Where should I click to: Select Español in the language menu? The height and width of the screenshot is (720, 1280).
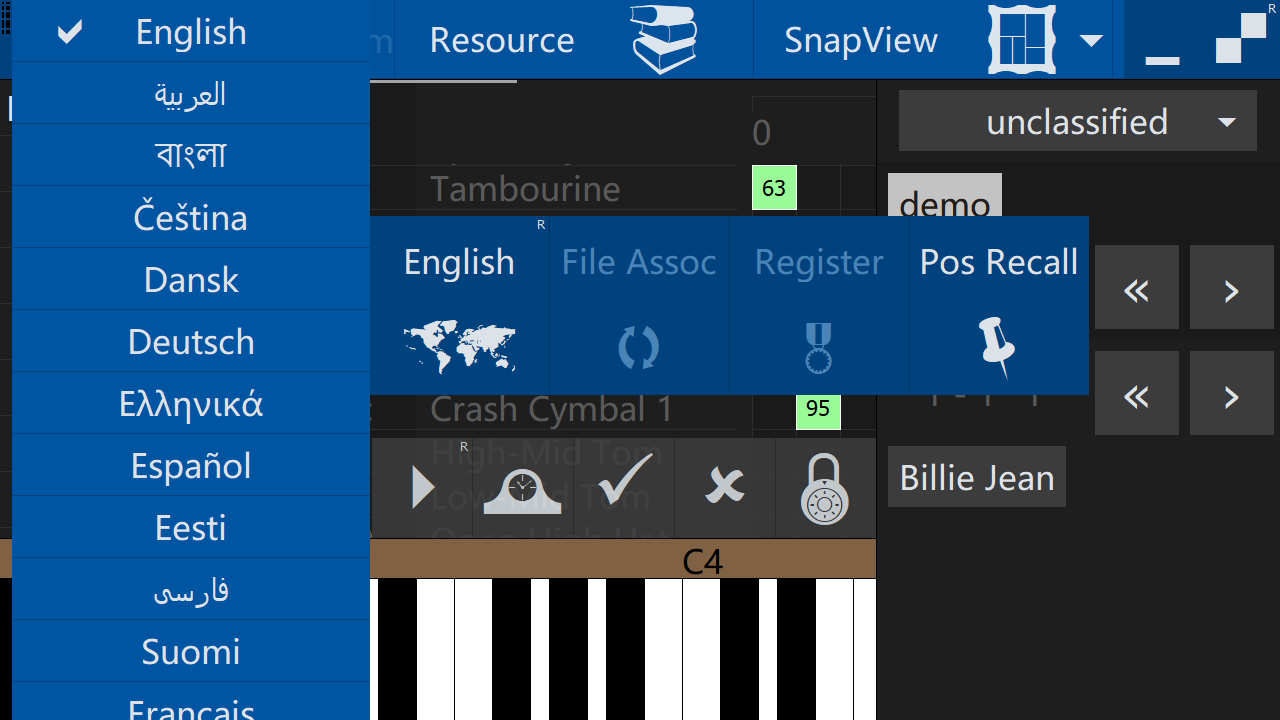(x=190, y=466)
